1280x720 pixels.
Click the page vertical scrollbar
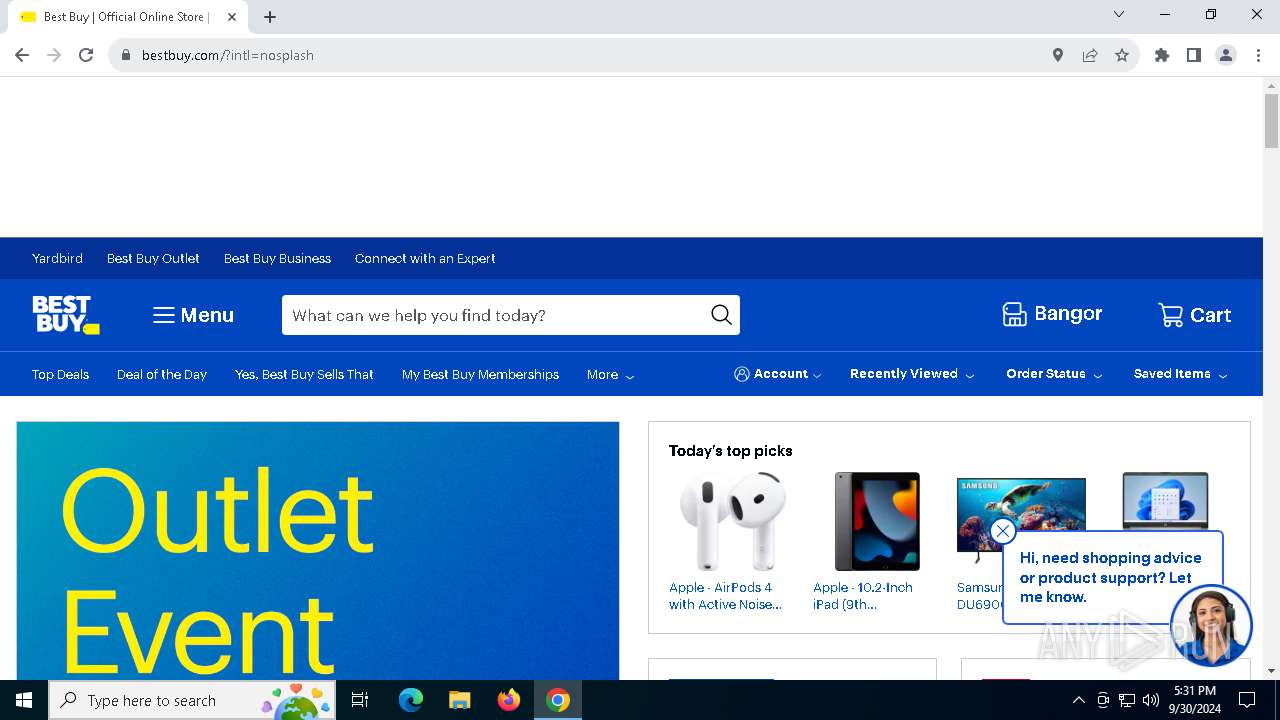tap(1271, 121)
